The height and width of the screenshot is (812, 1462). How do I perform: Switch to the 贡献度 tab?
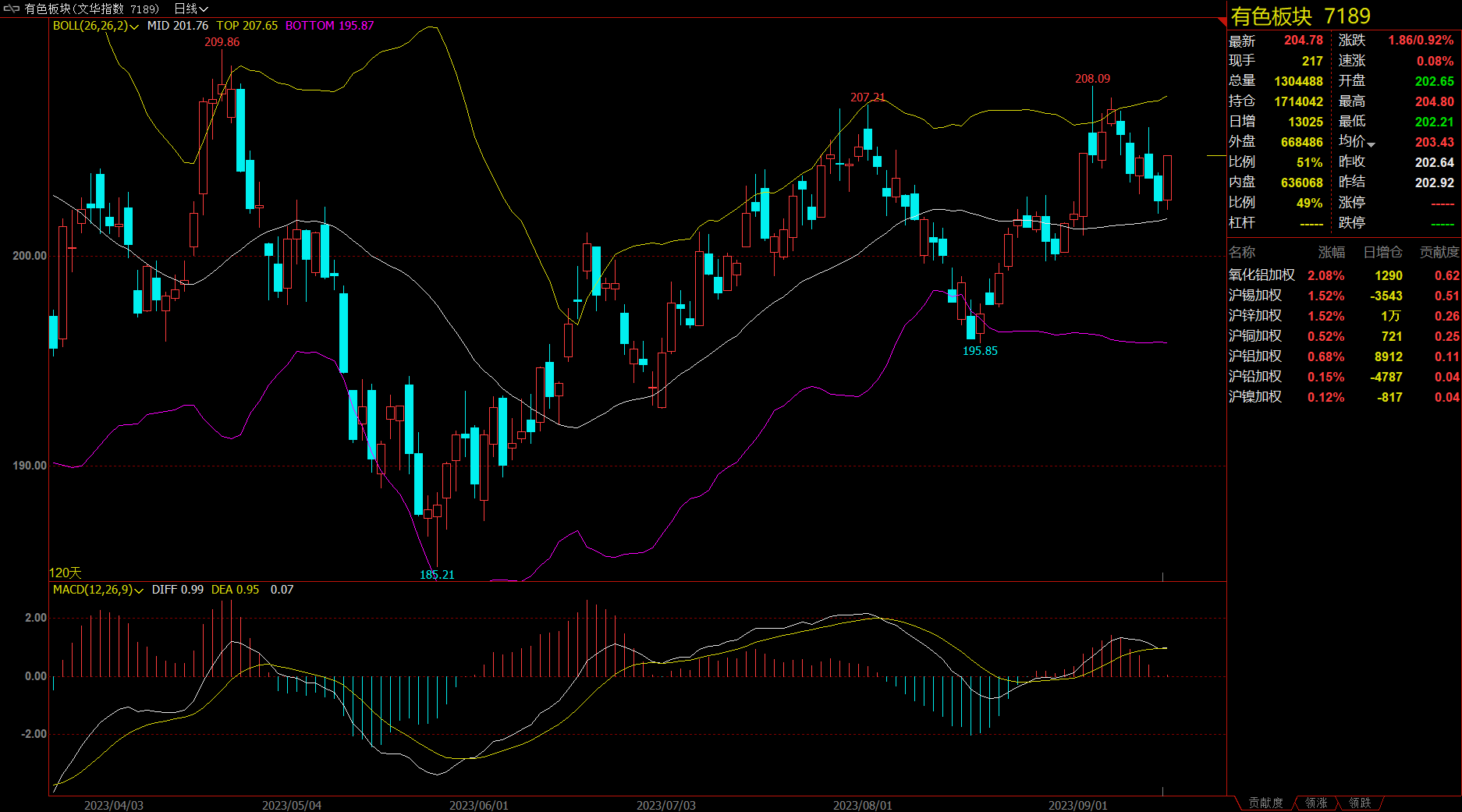(x=1265, y=803)
